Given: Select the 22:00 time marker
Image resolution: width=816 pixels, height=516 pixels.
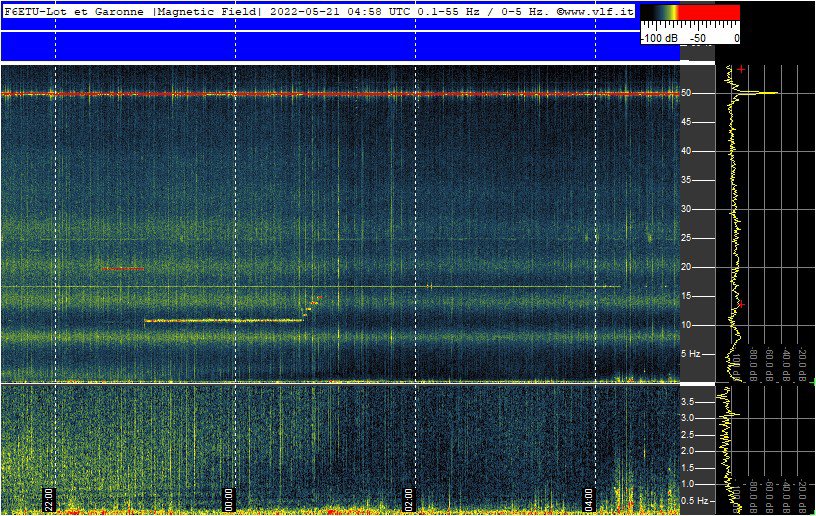Looking at the screenshot, I should click(x=48, y=497).
